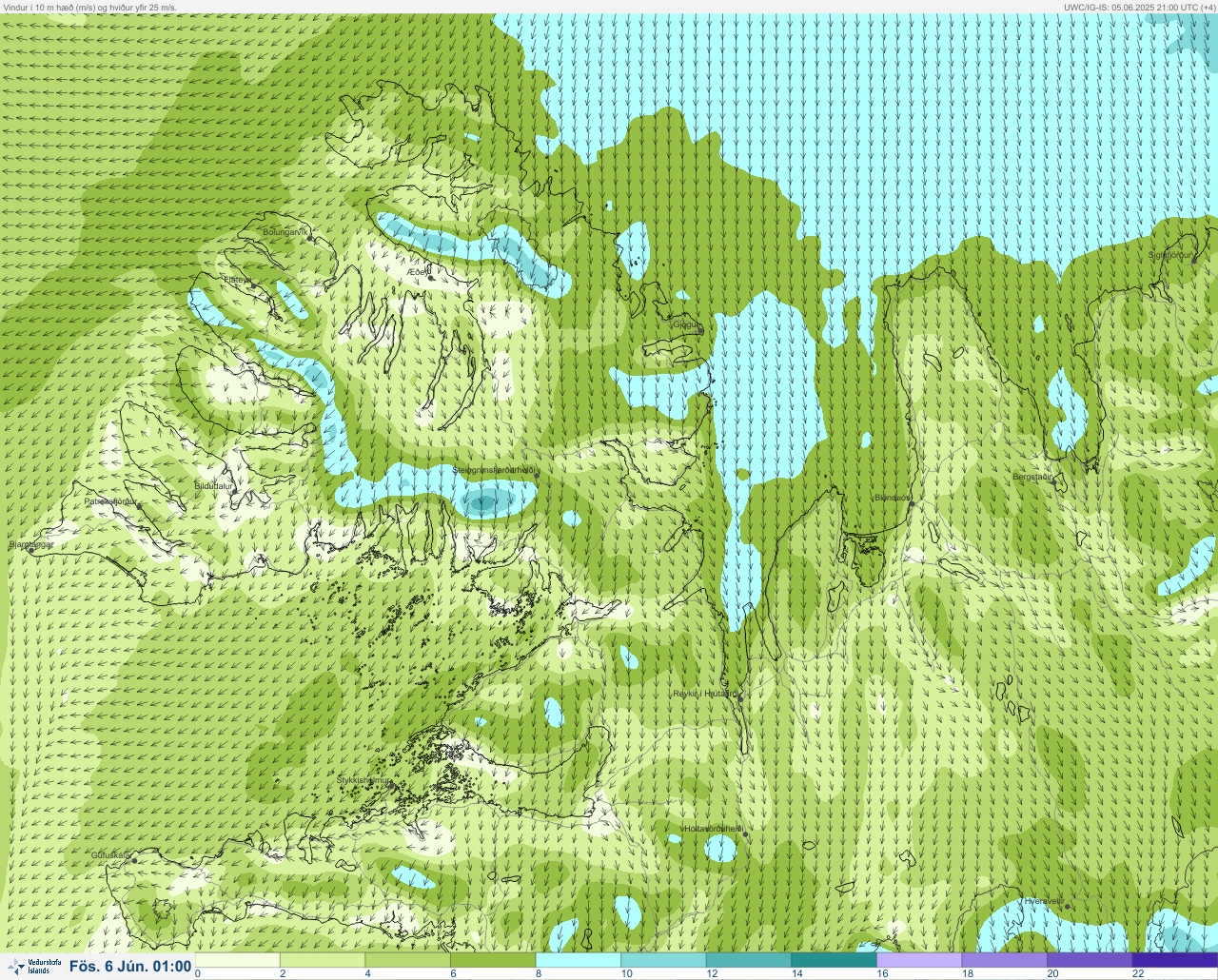Click the legend value 16

pos(882,973)
